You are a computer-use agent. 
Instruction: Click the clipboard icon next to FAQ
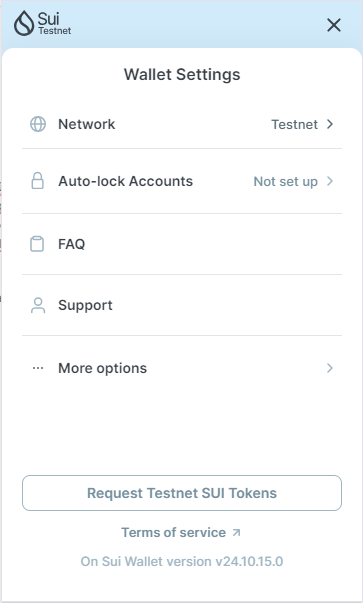pos(37,244)
